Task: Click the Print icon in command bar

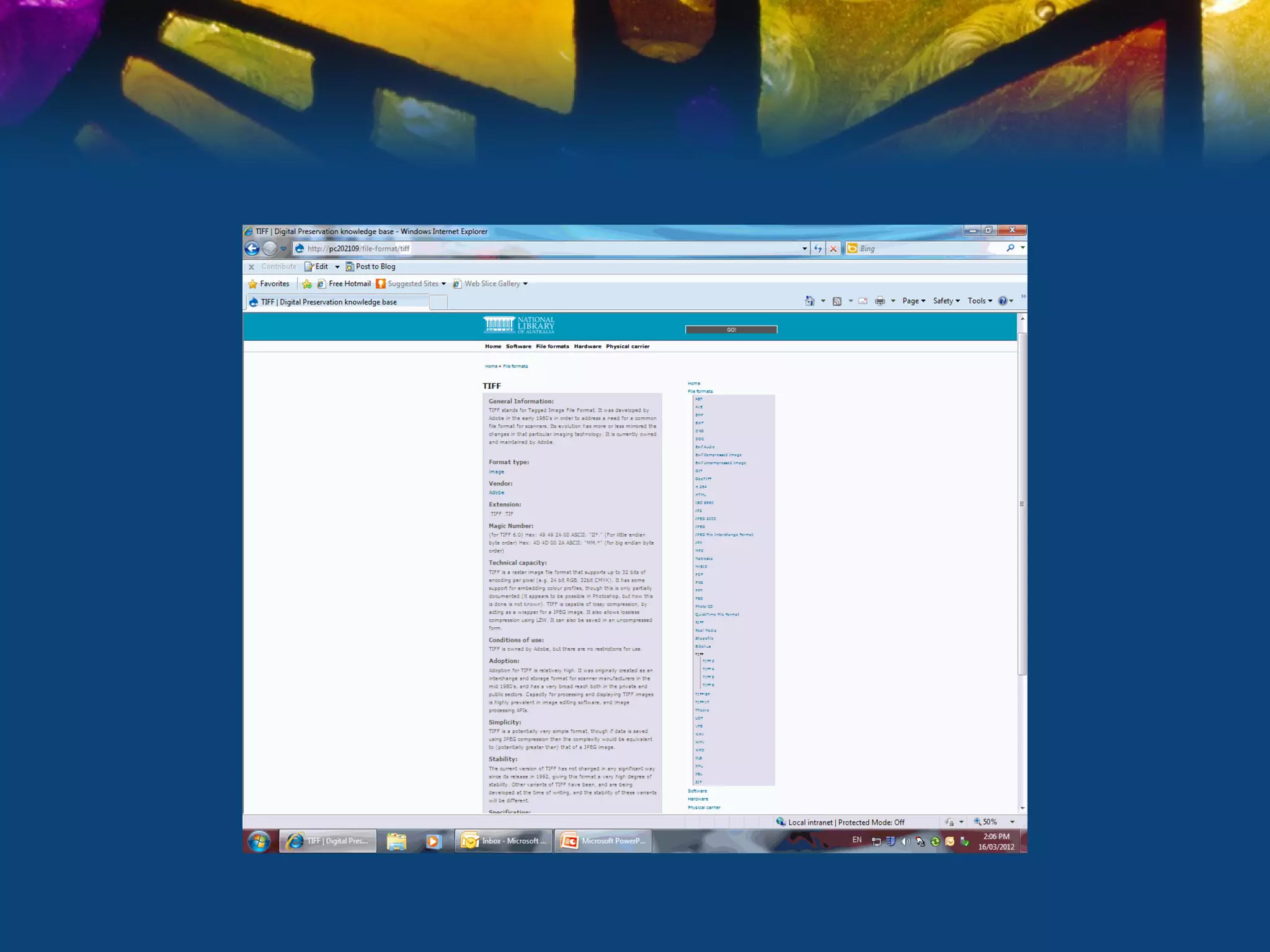Action: (x=879, y=301)
